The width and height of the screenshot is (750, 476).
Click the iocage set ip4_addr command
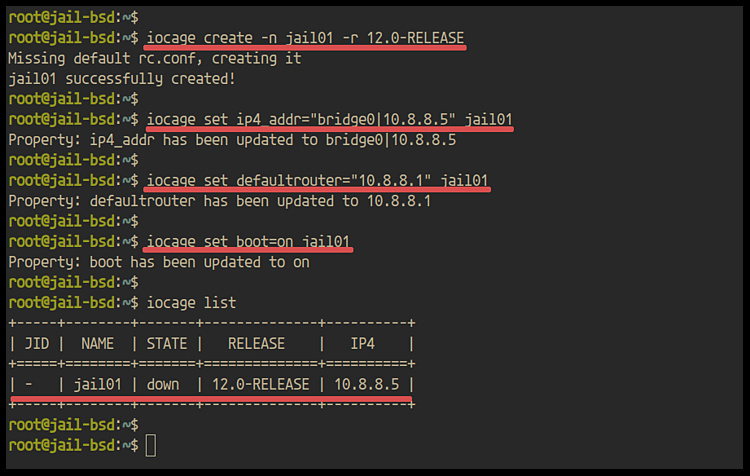[329, 120]
